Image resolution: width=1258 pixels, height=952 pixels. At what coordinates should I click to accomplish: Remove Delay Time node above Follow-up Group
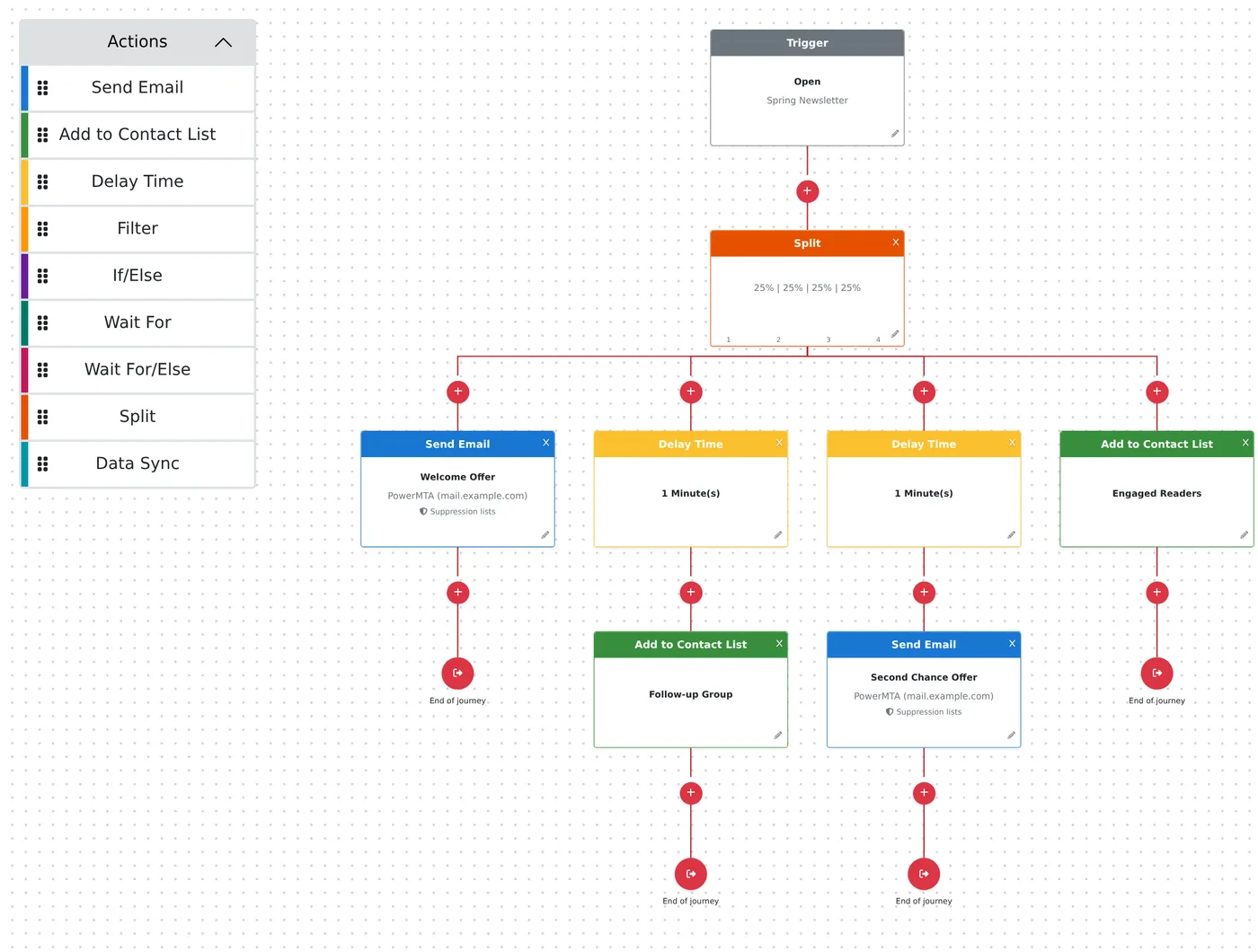click(x=779, y=443)
